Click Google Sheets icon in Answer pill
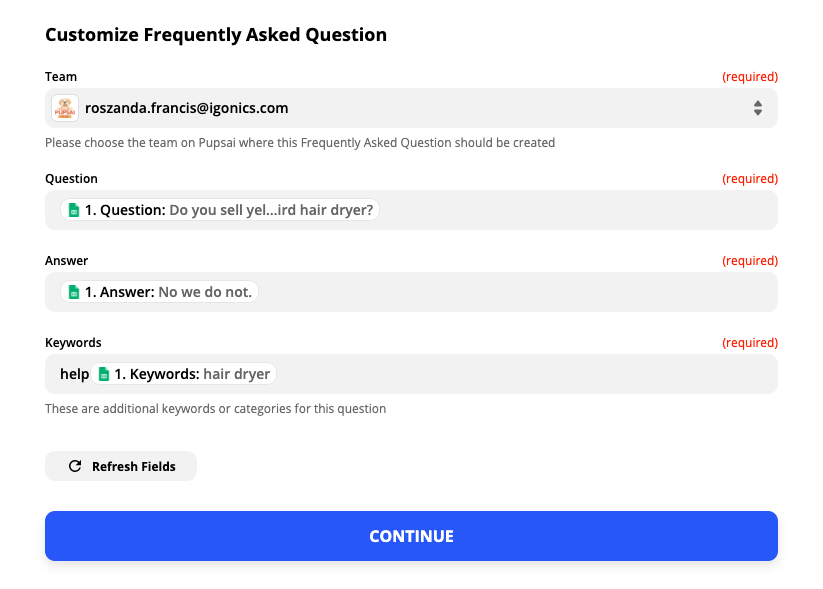 coord(72,292)
